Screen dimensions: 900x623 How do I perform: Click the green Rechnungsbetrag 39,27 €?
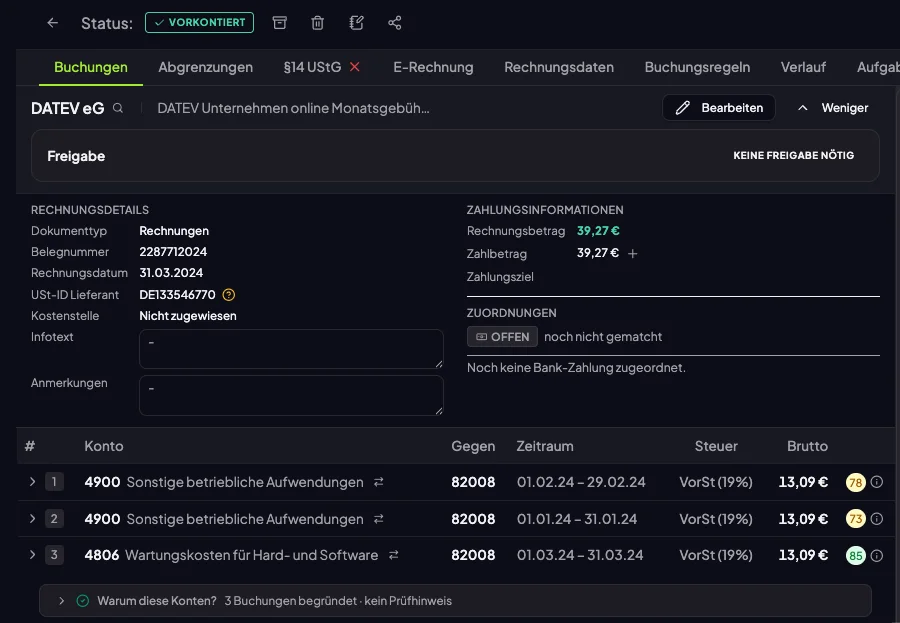tap(598, 231)
